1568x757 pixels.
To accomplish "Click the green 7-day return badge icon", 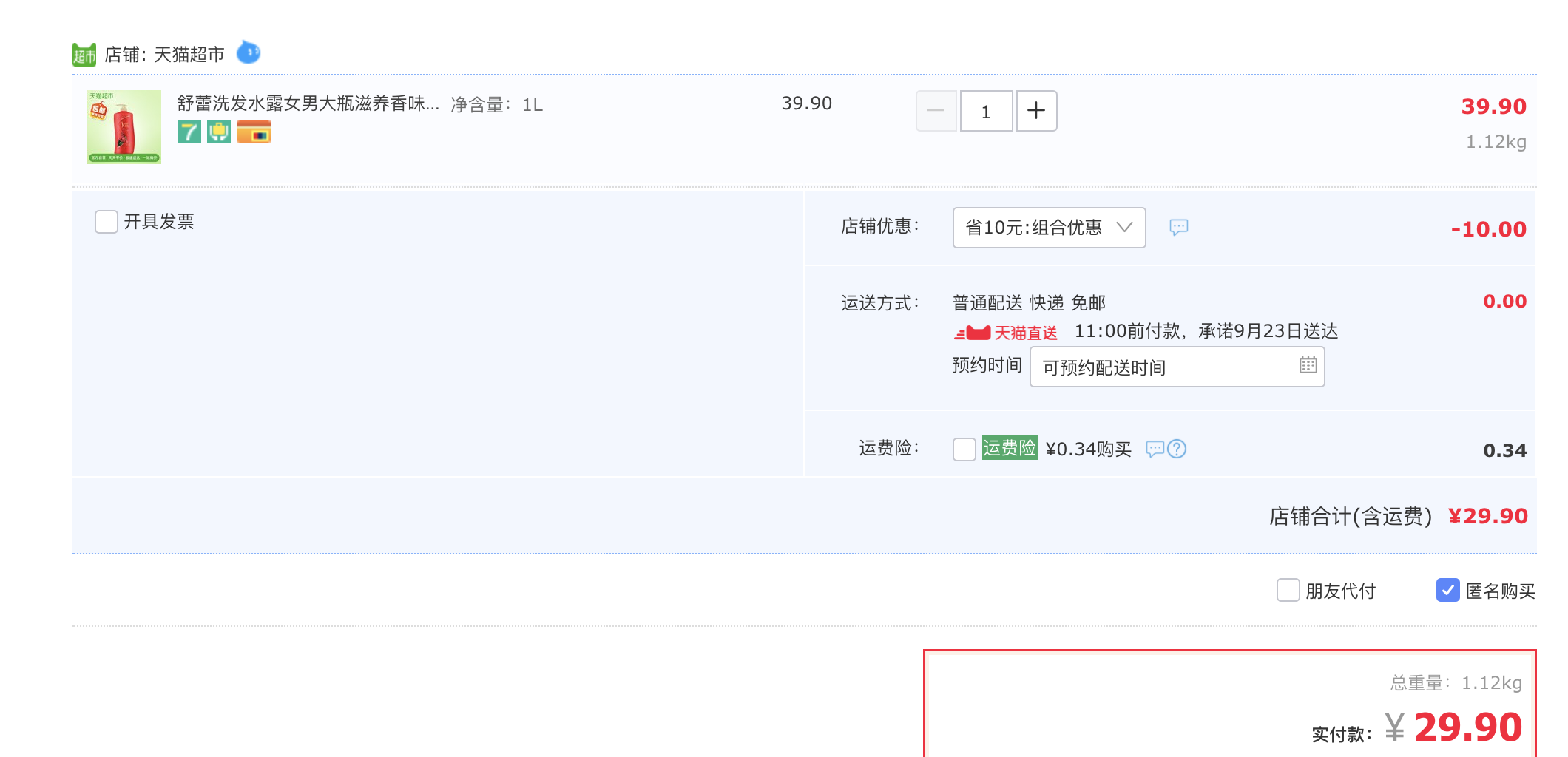I will (189, 132).
